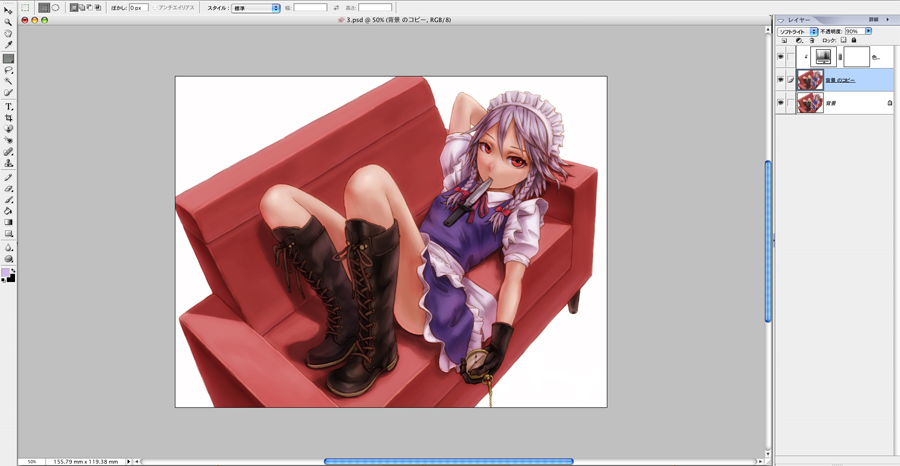This screenshot has height=466, width=900.
Task: Select the 背景 のコピー layer name
Action: 840,80
